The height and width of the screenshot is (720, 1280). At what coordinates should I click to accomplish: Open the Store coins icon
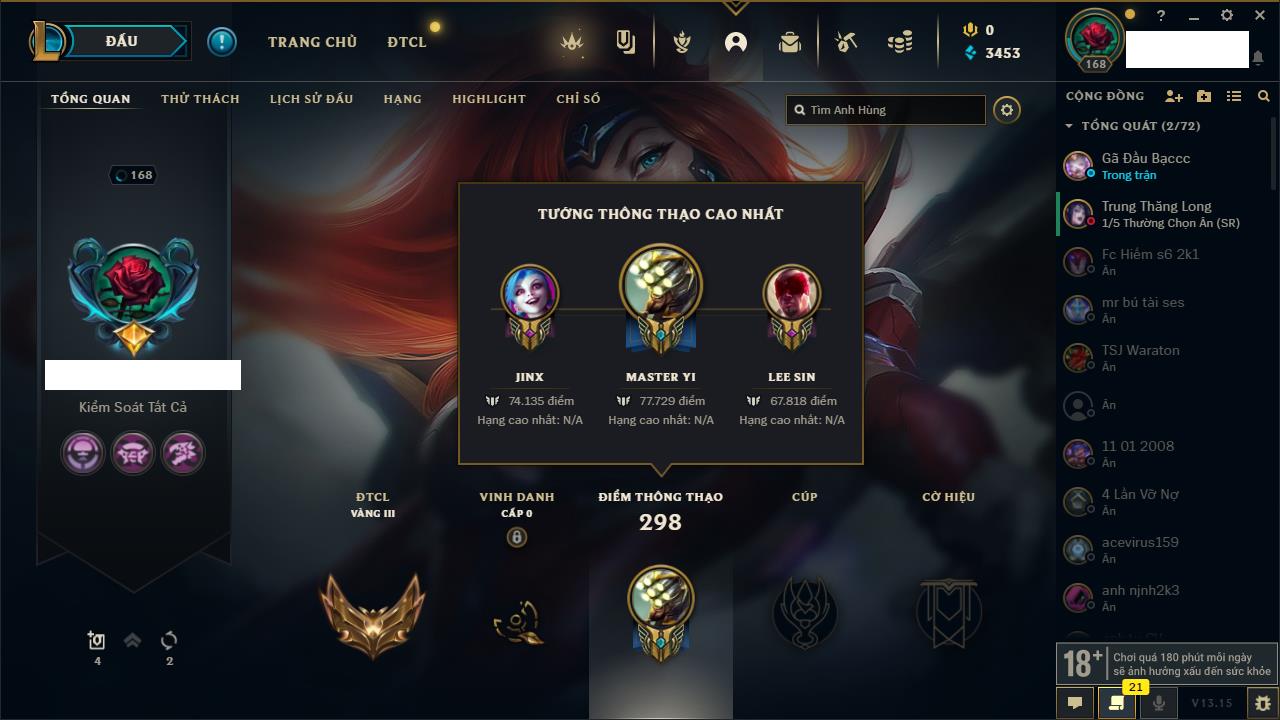pyautogui.click(x=900, y=42)
